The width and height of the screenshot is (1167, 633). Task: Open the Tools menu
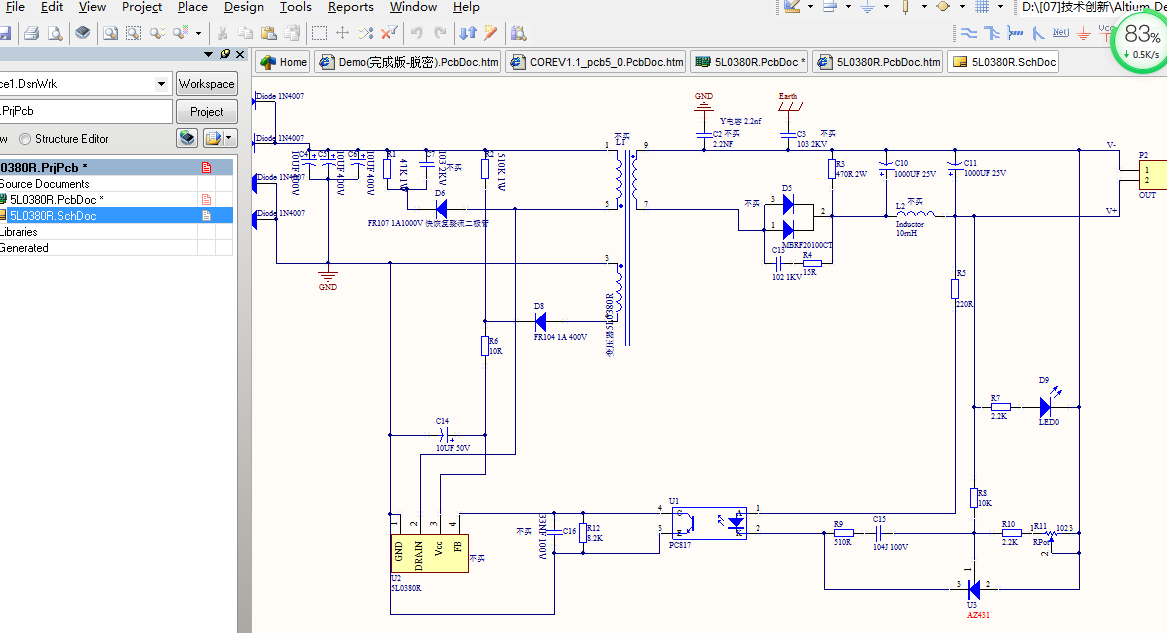point(295,7)
